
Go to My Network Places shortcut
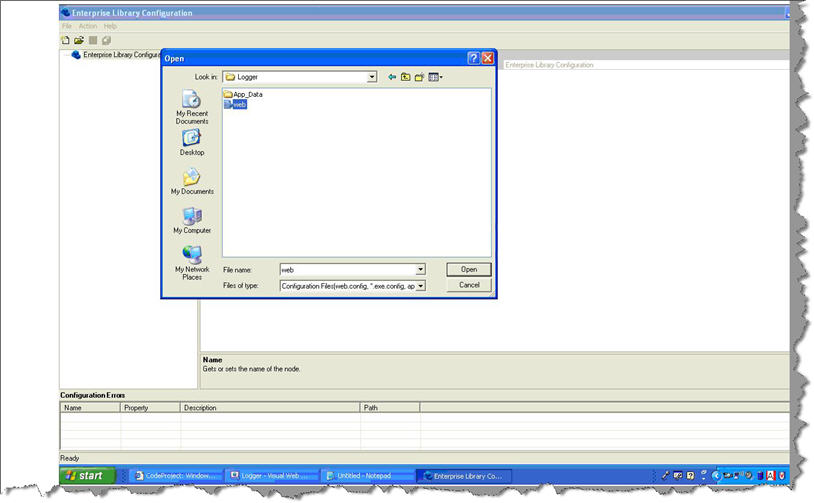(192, 262)
